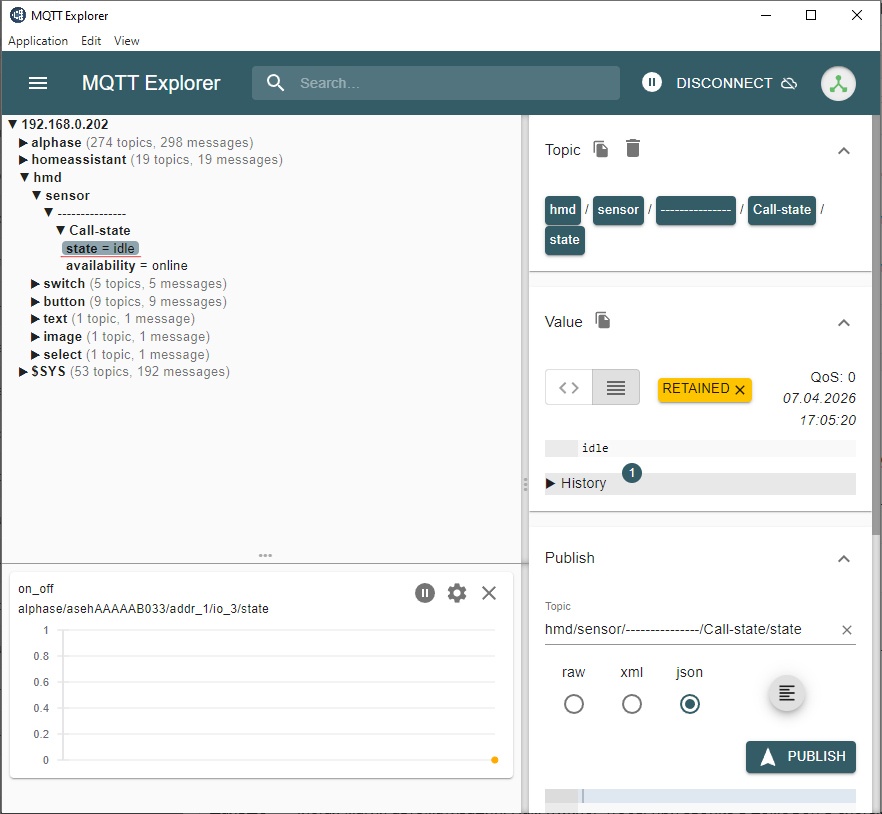Open the on_off chart settings gear
882x814 pixels.
457,593
